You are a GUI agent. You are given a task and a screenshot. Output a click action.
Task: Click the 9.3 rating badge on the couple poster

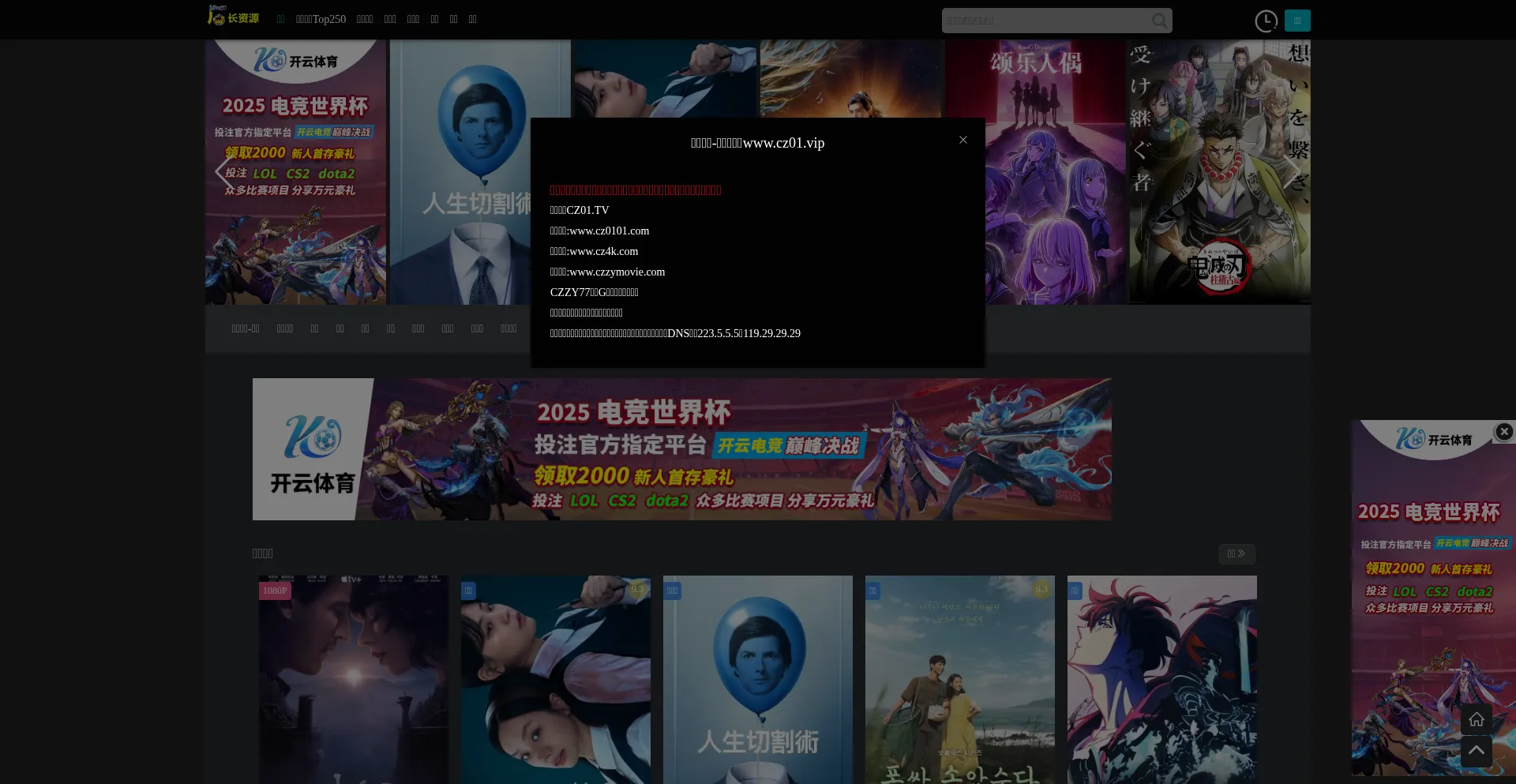1041,589
